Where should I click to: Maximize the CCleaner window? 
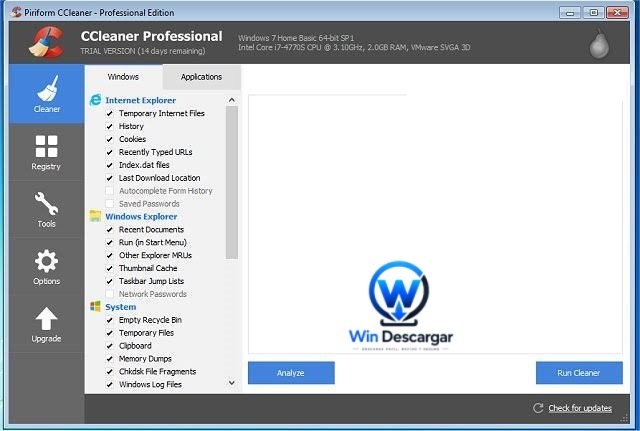(x=594, y=13)
